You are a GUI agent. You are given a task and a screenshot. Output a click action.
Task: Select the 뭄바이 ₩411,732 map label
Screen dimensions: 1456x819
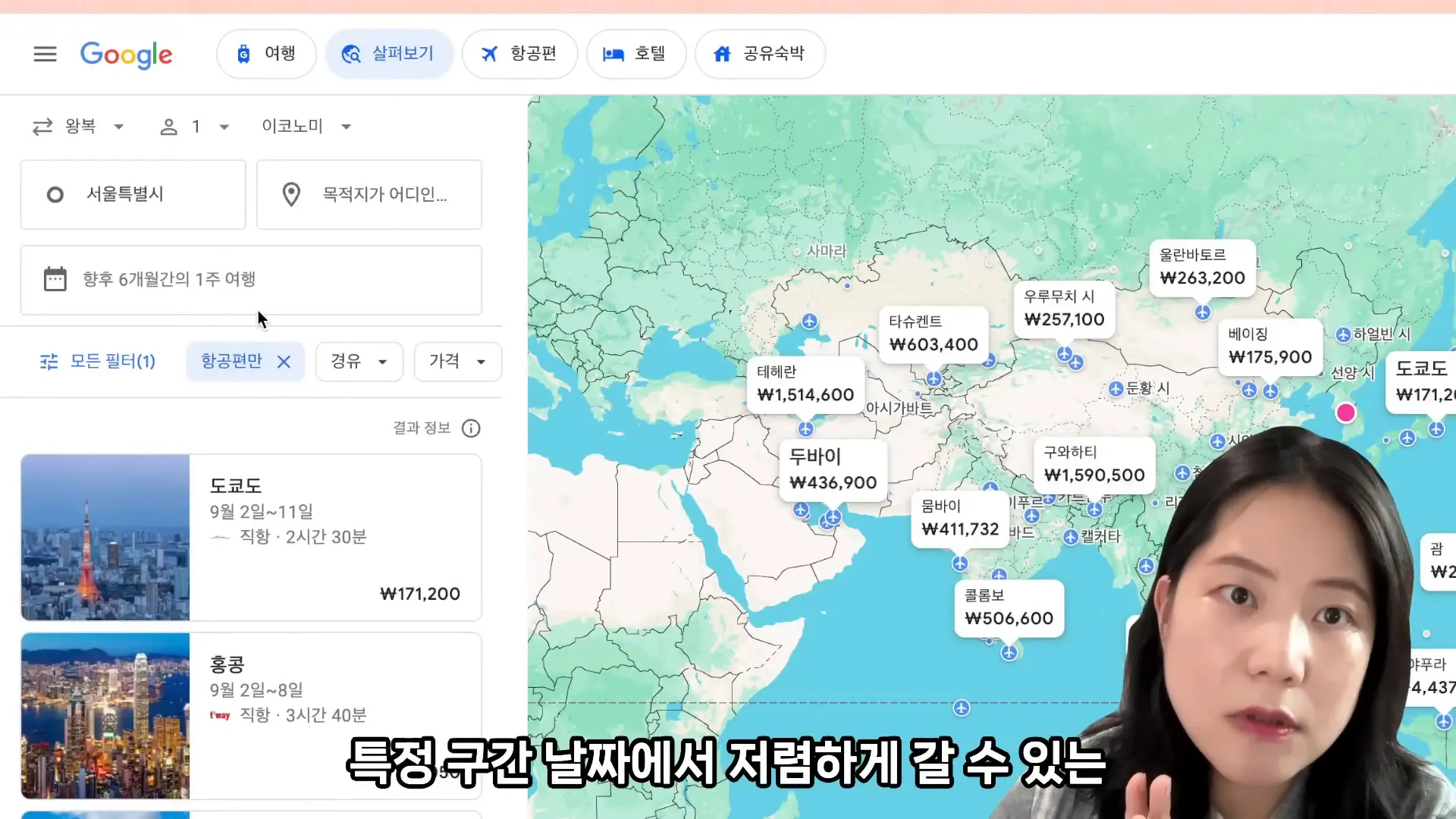coord(960,519)
